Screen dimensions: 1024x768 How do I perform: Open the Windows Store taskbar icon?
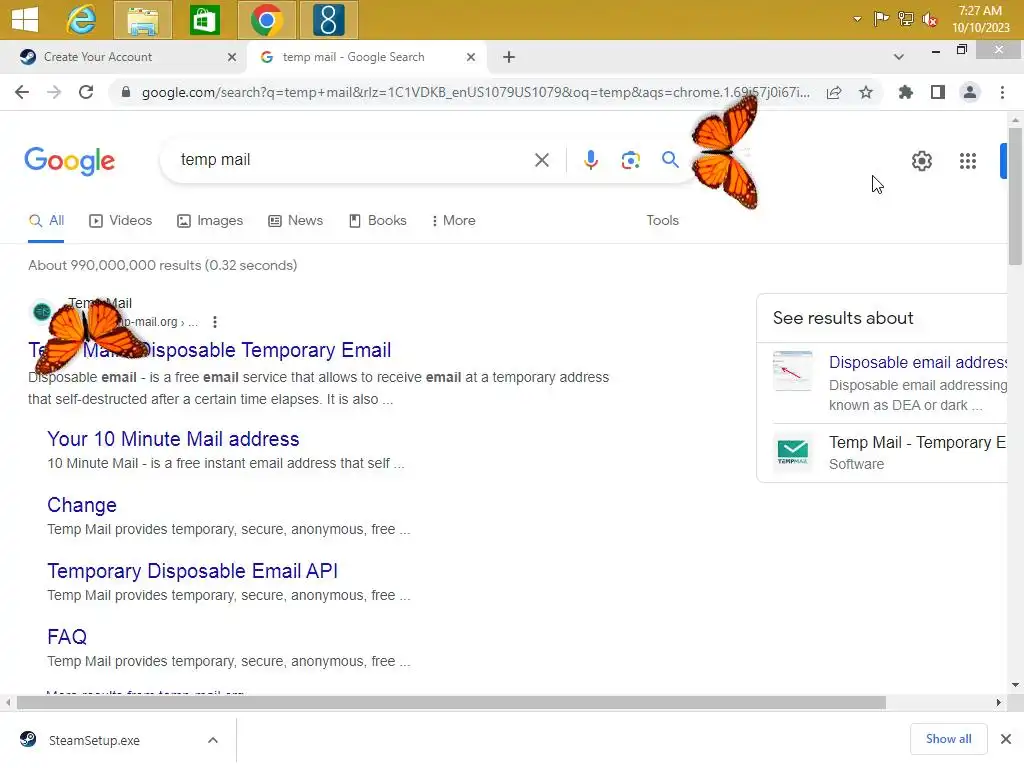[x=204, y=20]
